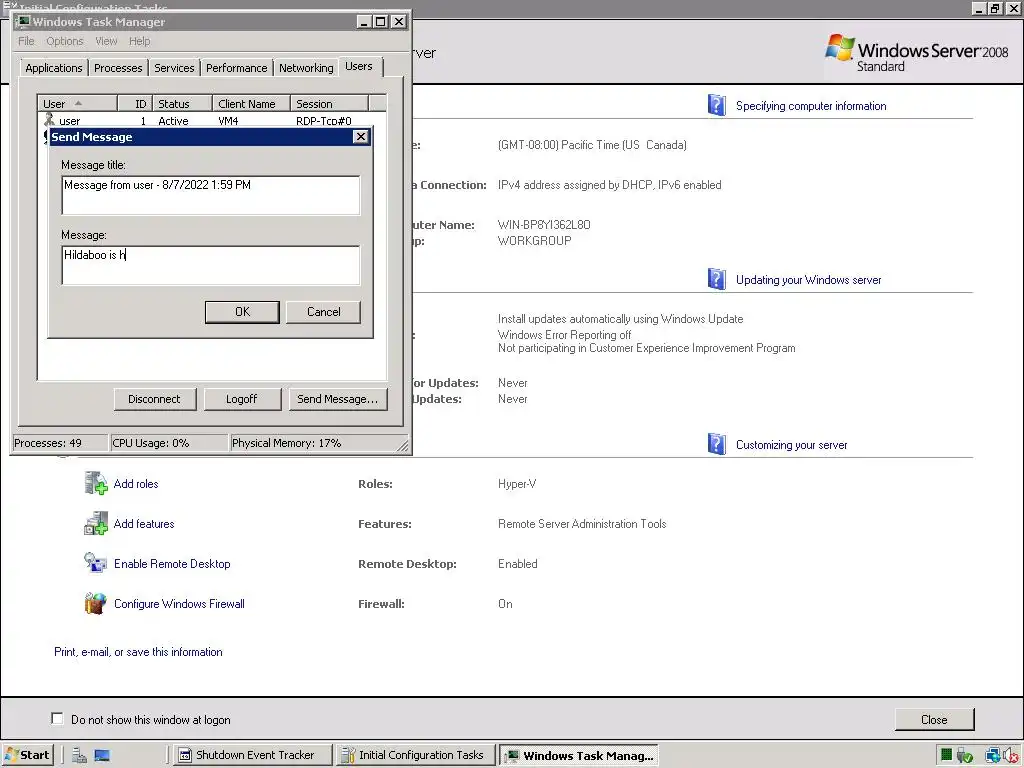Open the Add roles link
Viewport: 1024px width, 768px height.
136,484
